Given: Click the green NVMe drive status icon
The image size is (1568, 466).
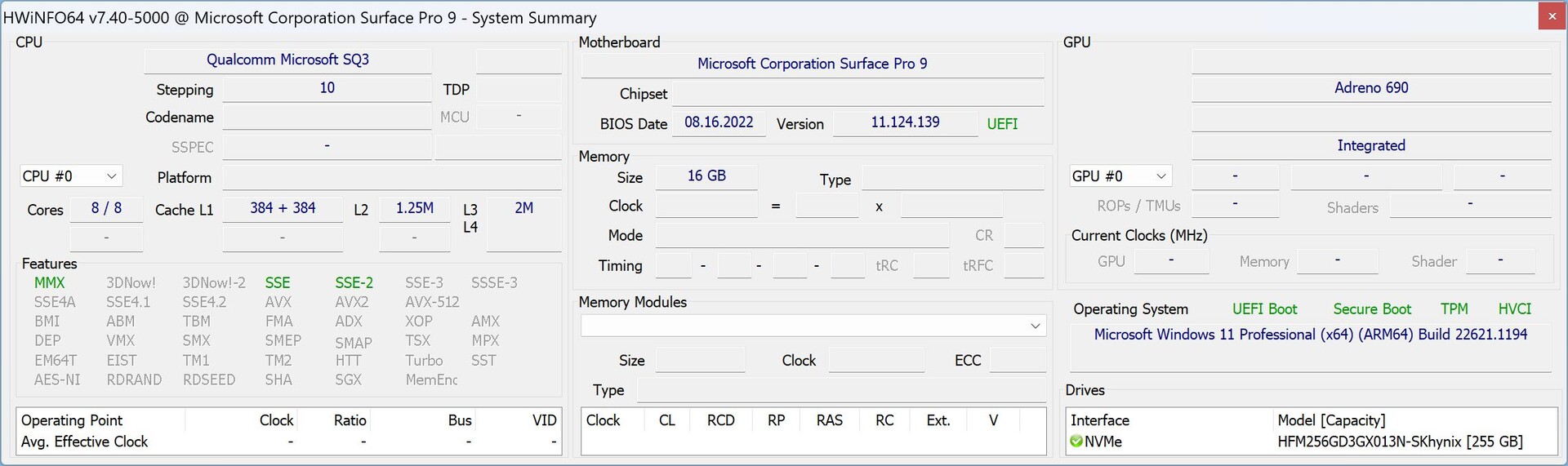Looking at the screenshot, I should [x=1076, y=442].
